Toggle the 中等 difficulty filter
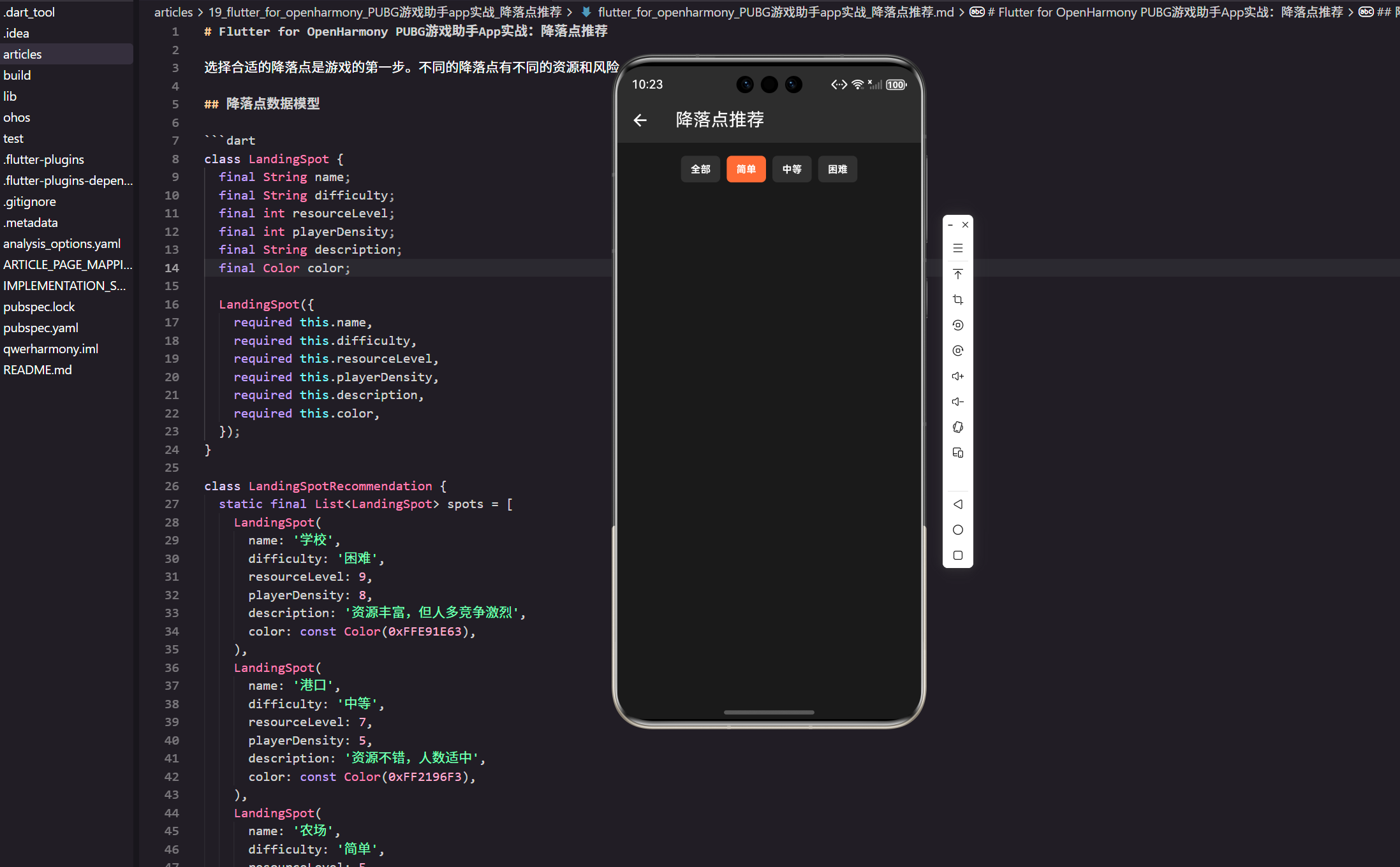The height and width of the screenshot is (867, 1400). pos(792,169)
